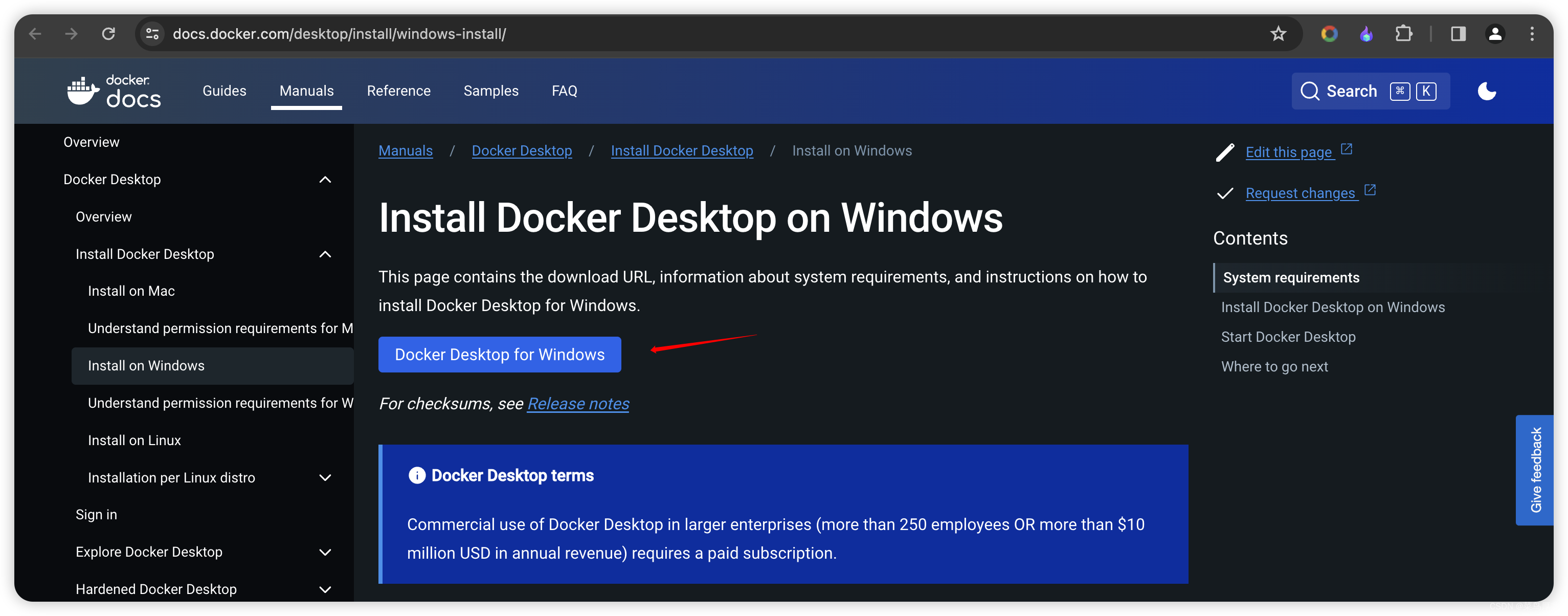Jump to Where to go next section
This screenshot has height=616, width=1568.
1274,366
